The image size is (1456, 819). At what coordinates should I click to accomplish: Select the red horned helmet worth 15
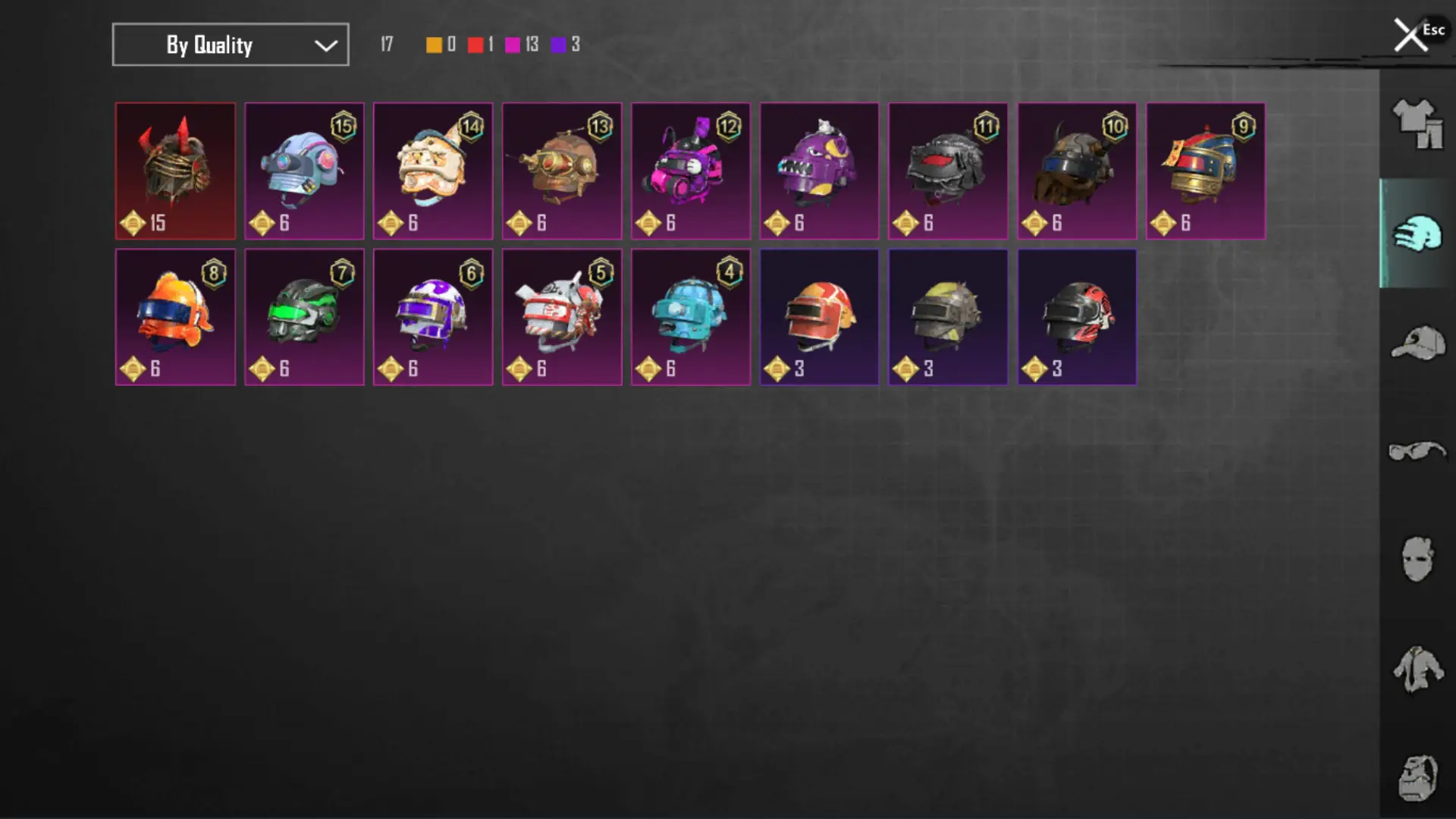175,171
